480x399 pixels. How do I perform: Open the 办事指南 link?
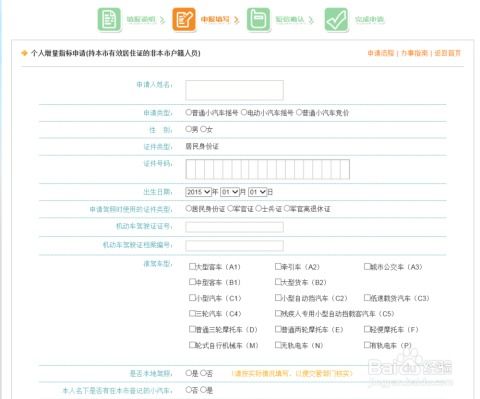(414, 53)
